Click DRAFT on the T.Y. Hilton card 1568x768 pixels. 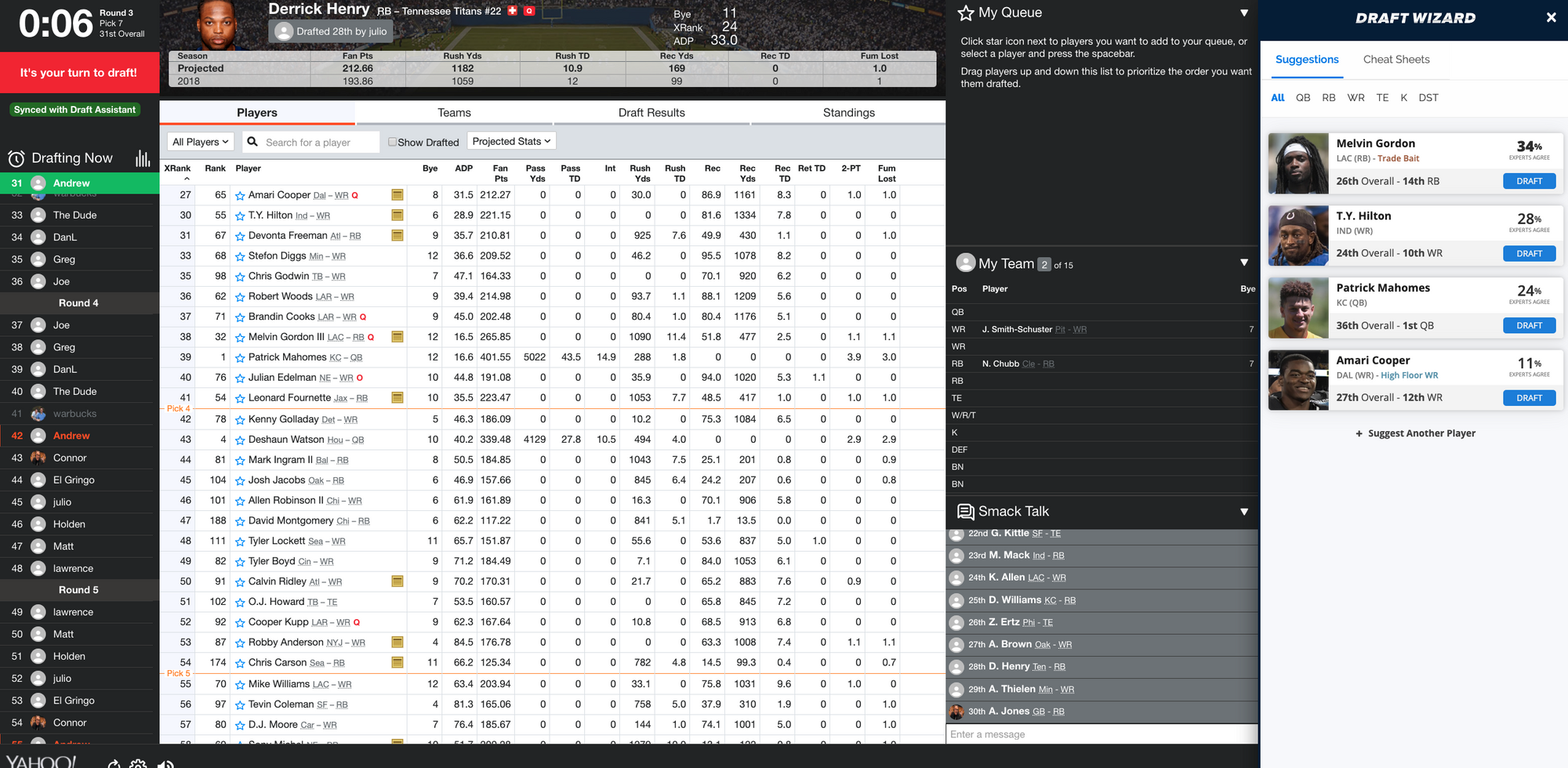1530,254
